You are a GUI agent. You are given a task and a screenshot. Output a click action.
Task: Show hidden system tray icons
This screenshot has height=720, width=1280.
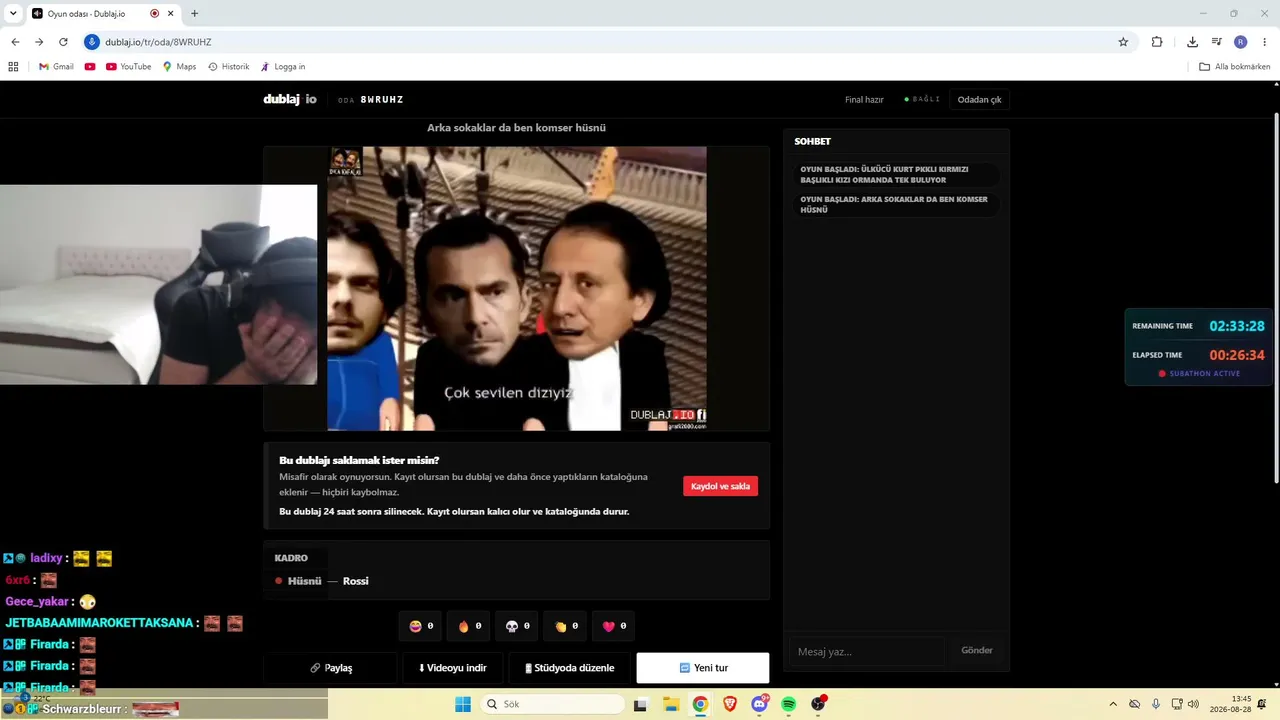1113,704
